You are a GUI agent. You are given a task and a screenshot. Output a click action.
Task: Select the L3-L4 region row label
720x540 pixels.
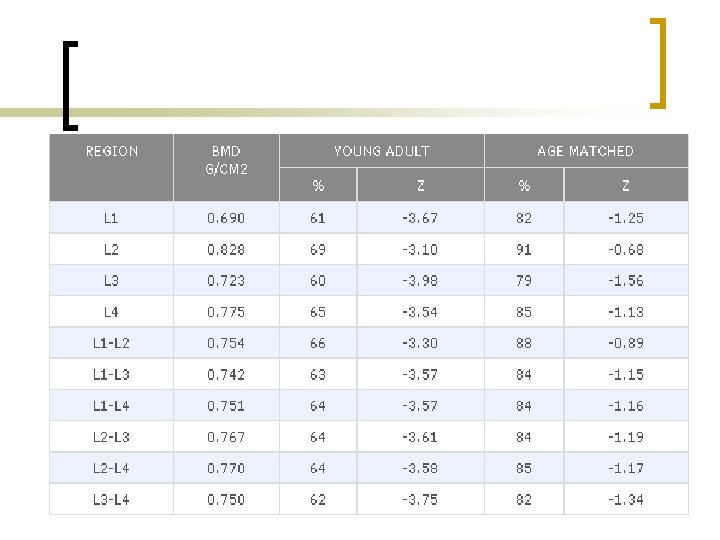pyautogui.click(x=112, y=499)
